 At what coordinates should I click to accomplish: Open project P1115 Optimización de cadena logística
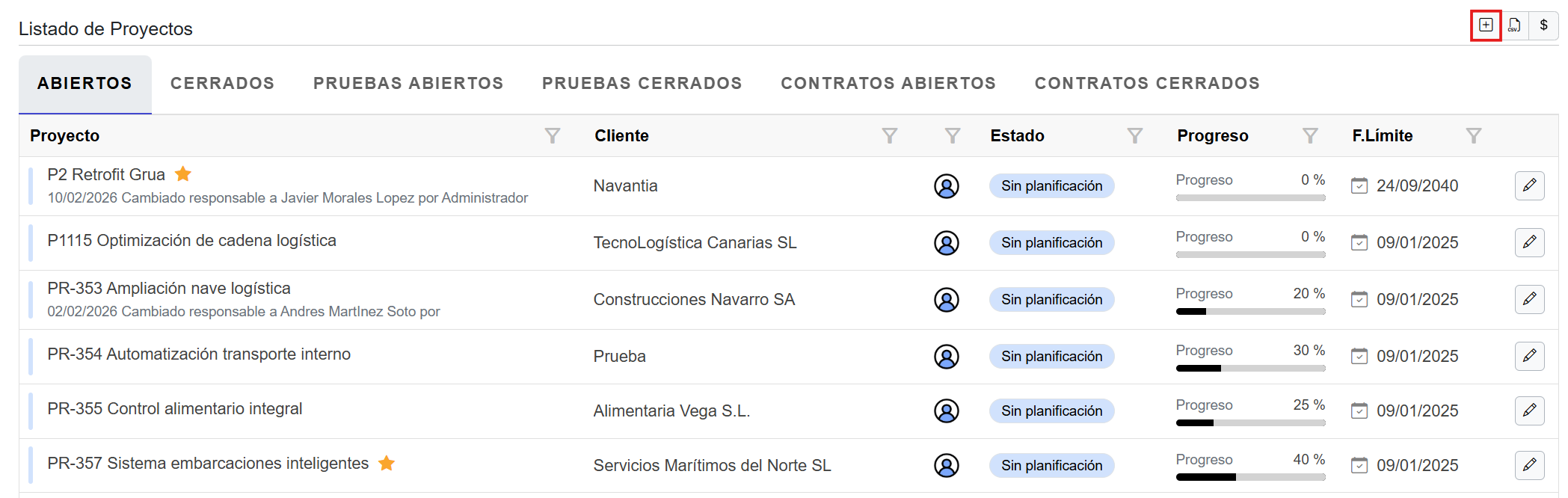[191, 241]
